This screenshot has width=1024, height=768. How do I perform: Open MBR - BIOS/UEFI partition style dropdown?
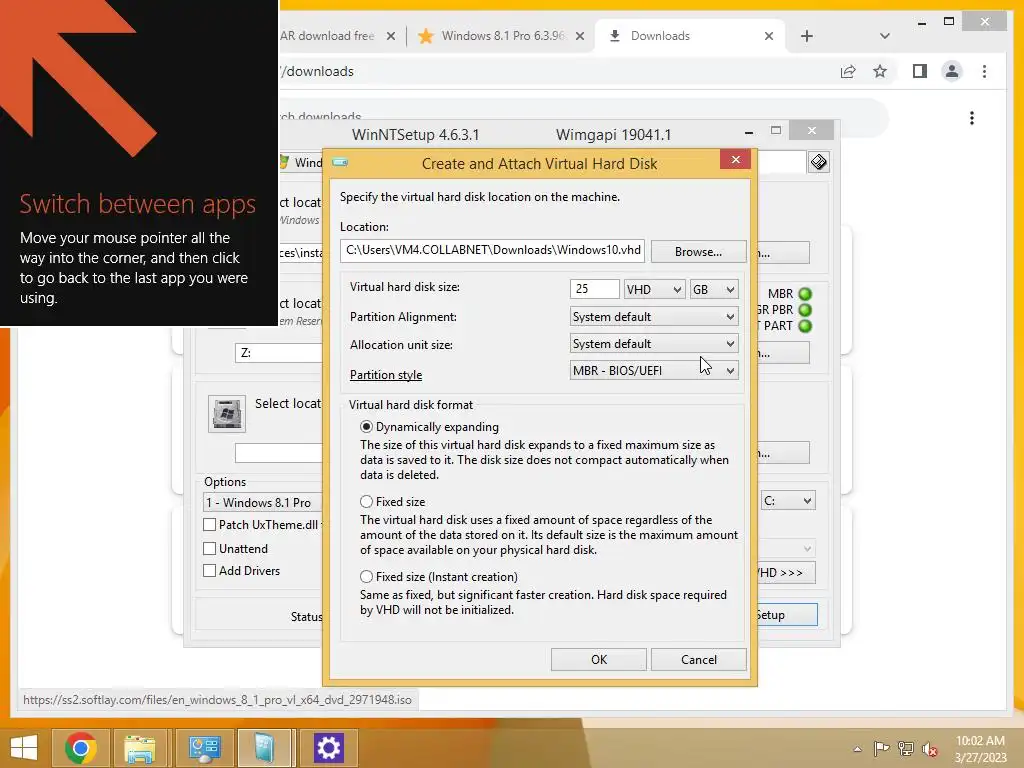pos(654,370)
